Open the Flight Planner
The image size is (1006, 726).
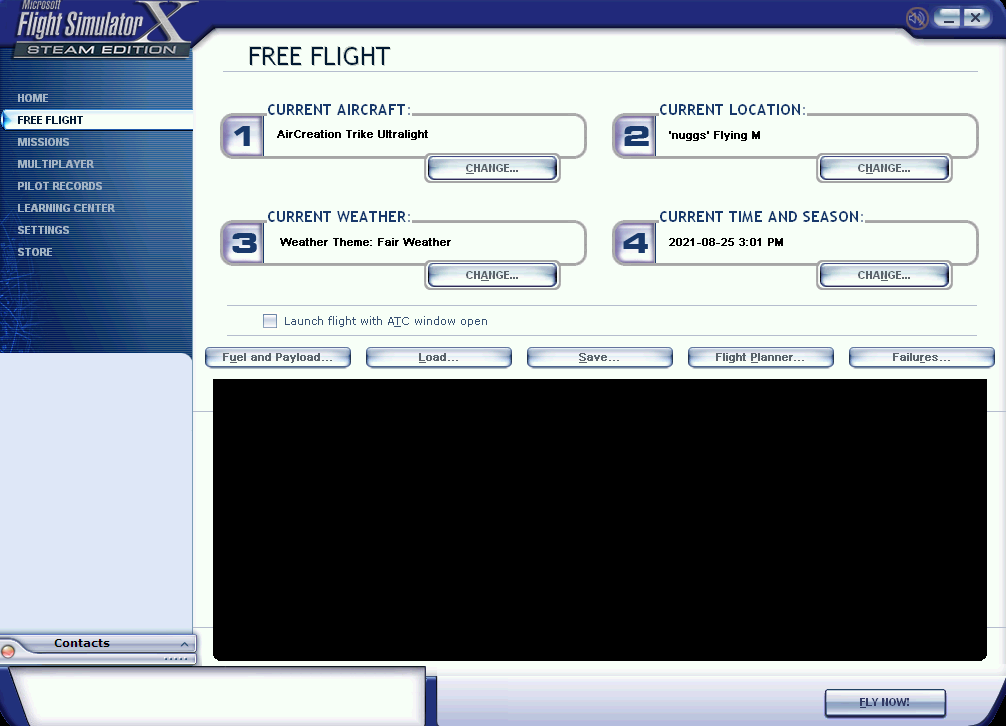(x=760, y=358)
